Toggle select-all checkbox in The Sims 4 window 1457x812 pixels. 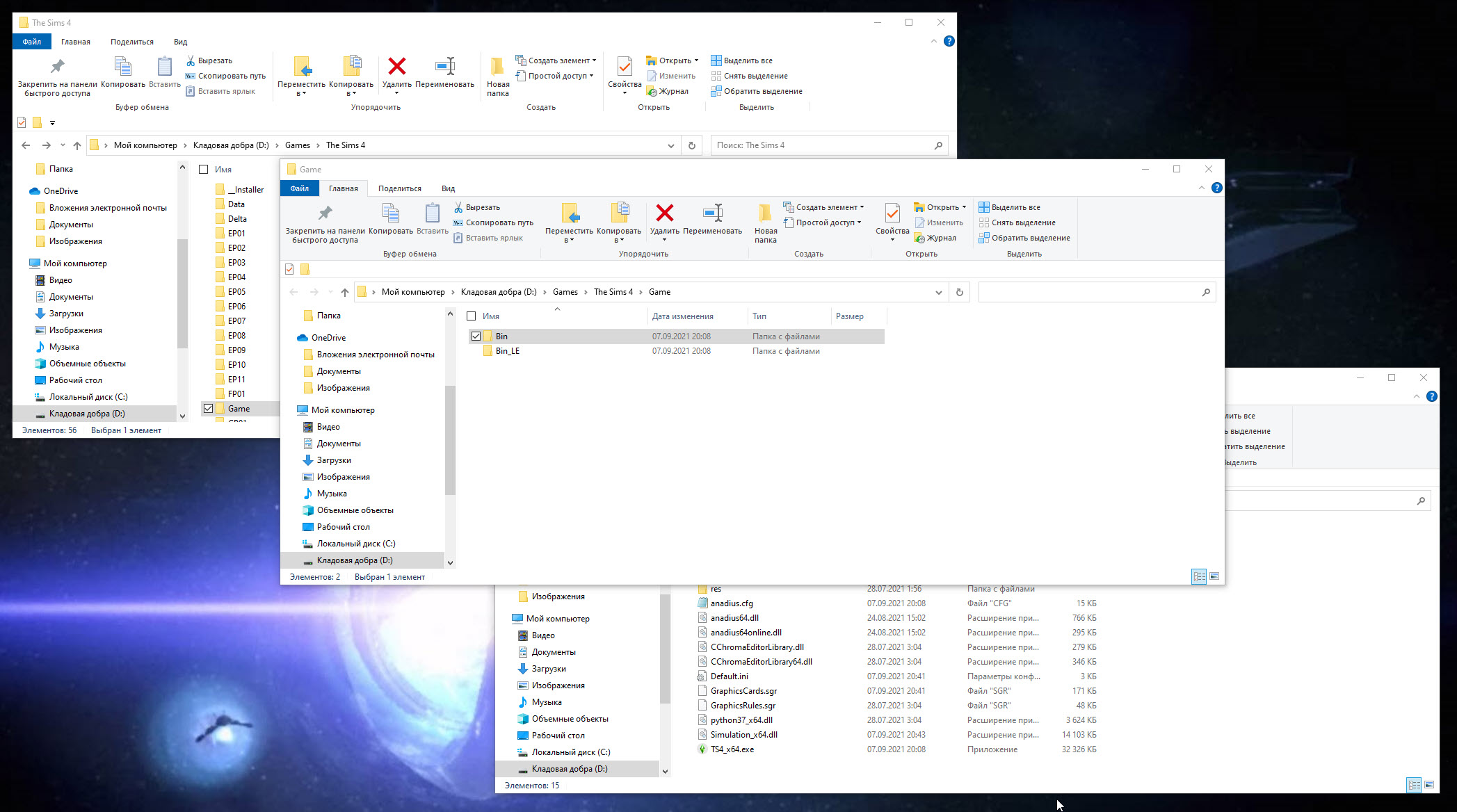click(203, 169)
